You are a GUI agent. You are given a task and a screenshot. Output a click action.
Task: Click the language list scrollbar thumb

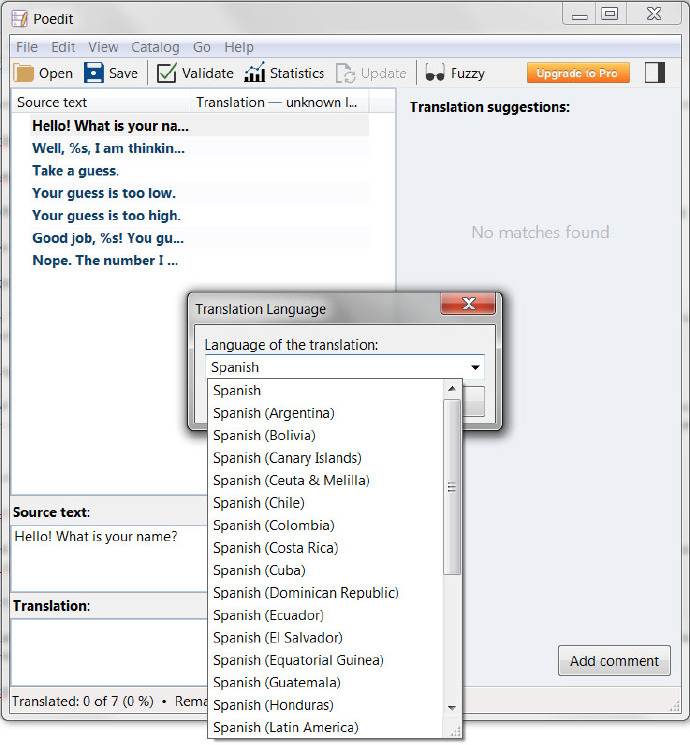click(x=452, y=487)
